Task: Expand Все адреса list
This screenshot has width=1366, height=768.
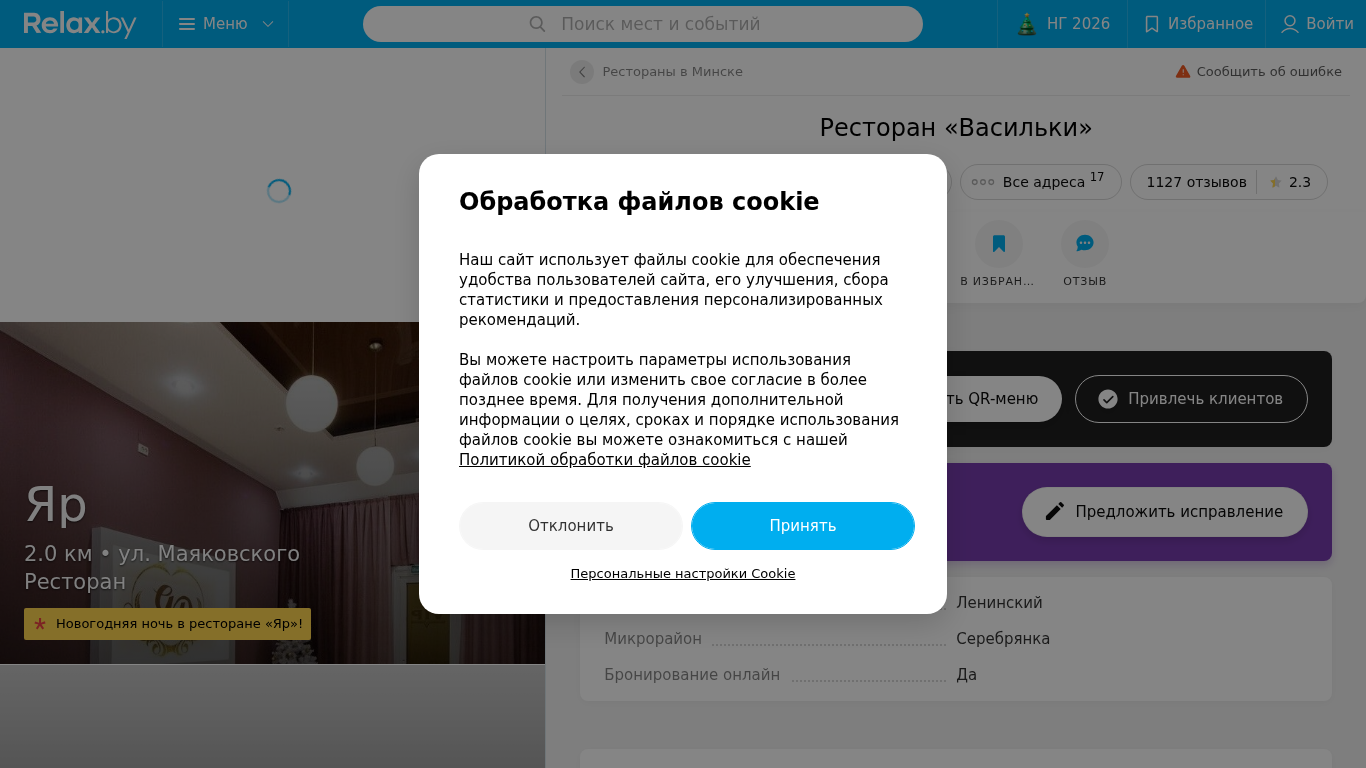Action: pyautogui.click(x=1039, y=182)
